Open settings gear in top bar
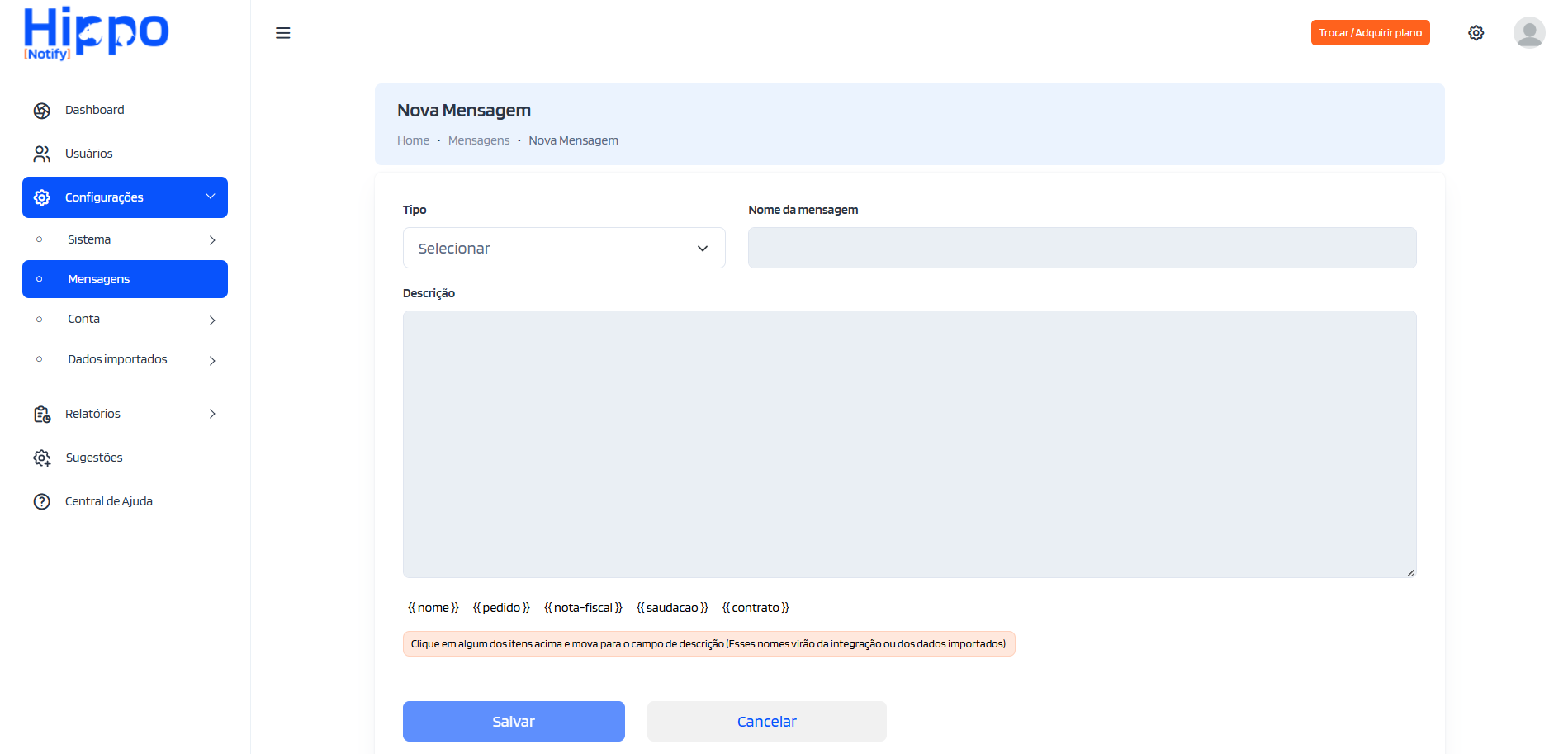1568x754 pixels. [x=1476, y=33]
